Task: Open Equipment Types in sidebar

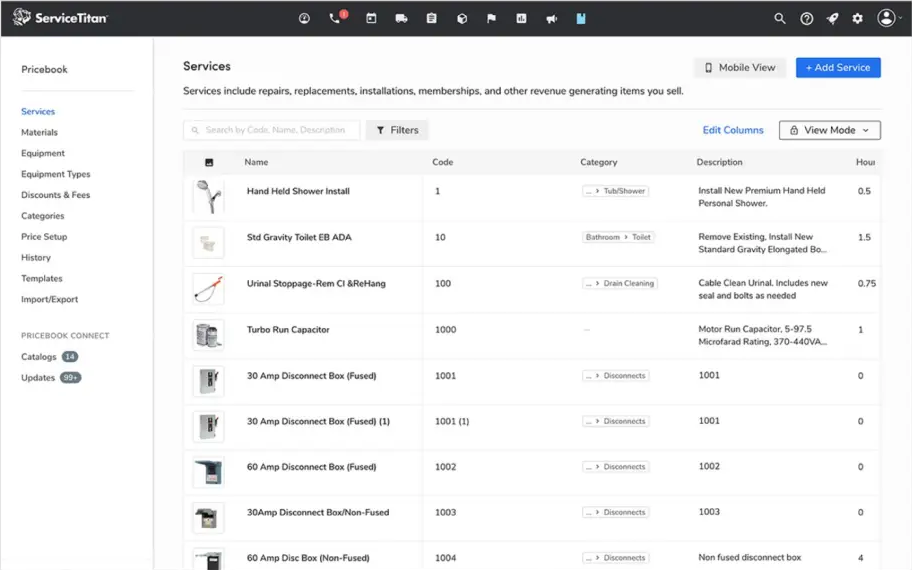Action: [56, 174]
